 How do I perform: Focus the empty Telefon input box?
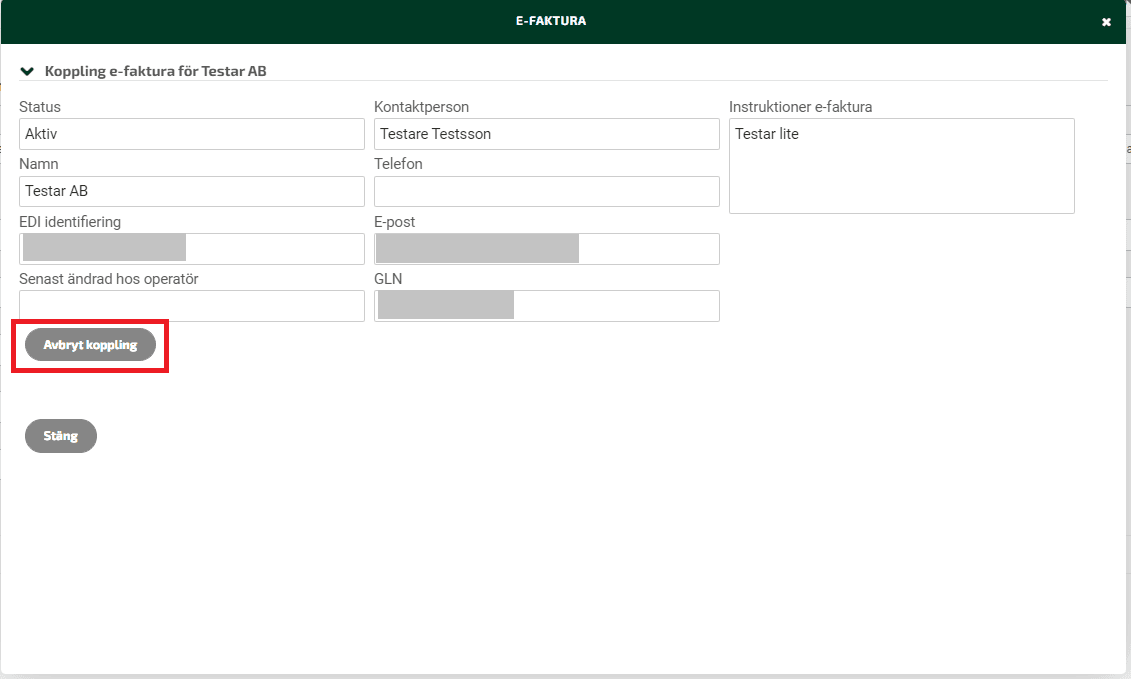[546, 191]
